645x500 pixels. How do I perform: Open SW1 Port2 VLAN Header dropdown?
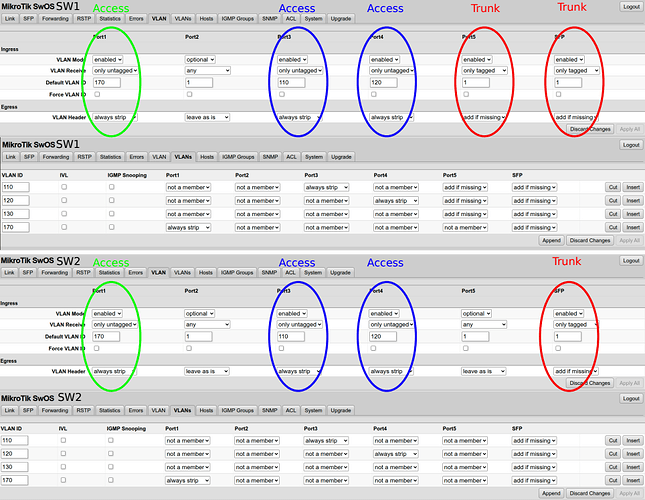[x=207, y=117]
